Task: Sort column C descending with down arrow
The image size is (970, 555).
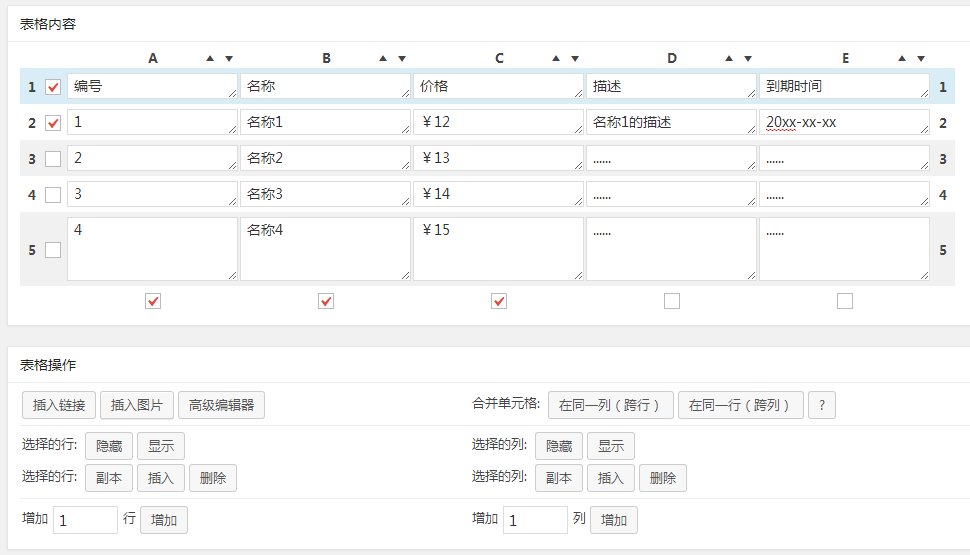Action: click(575, 59)
